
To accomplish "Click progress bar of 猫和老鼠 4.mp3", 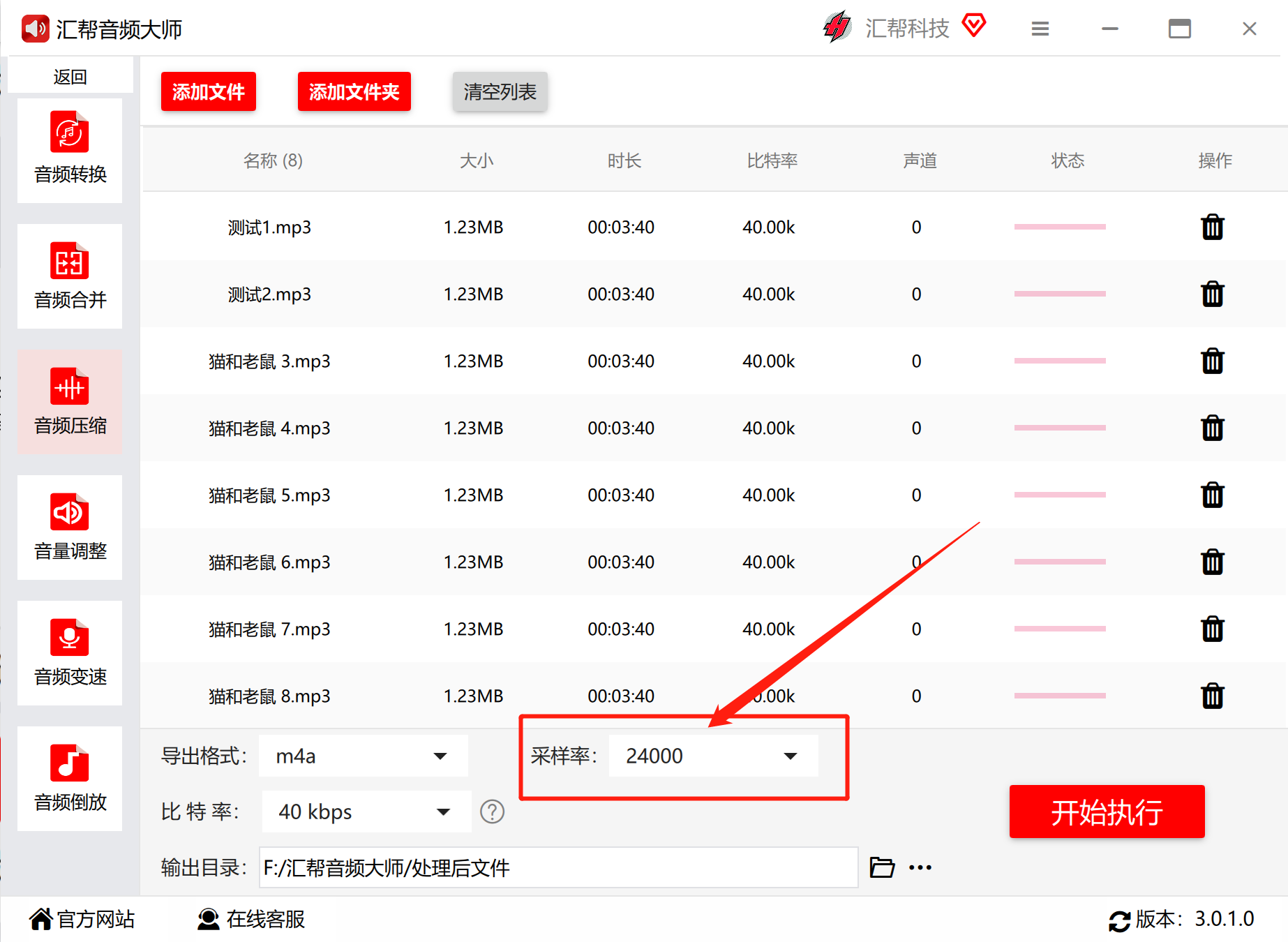I will point(1060,428).
